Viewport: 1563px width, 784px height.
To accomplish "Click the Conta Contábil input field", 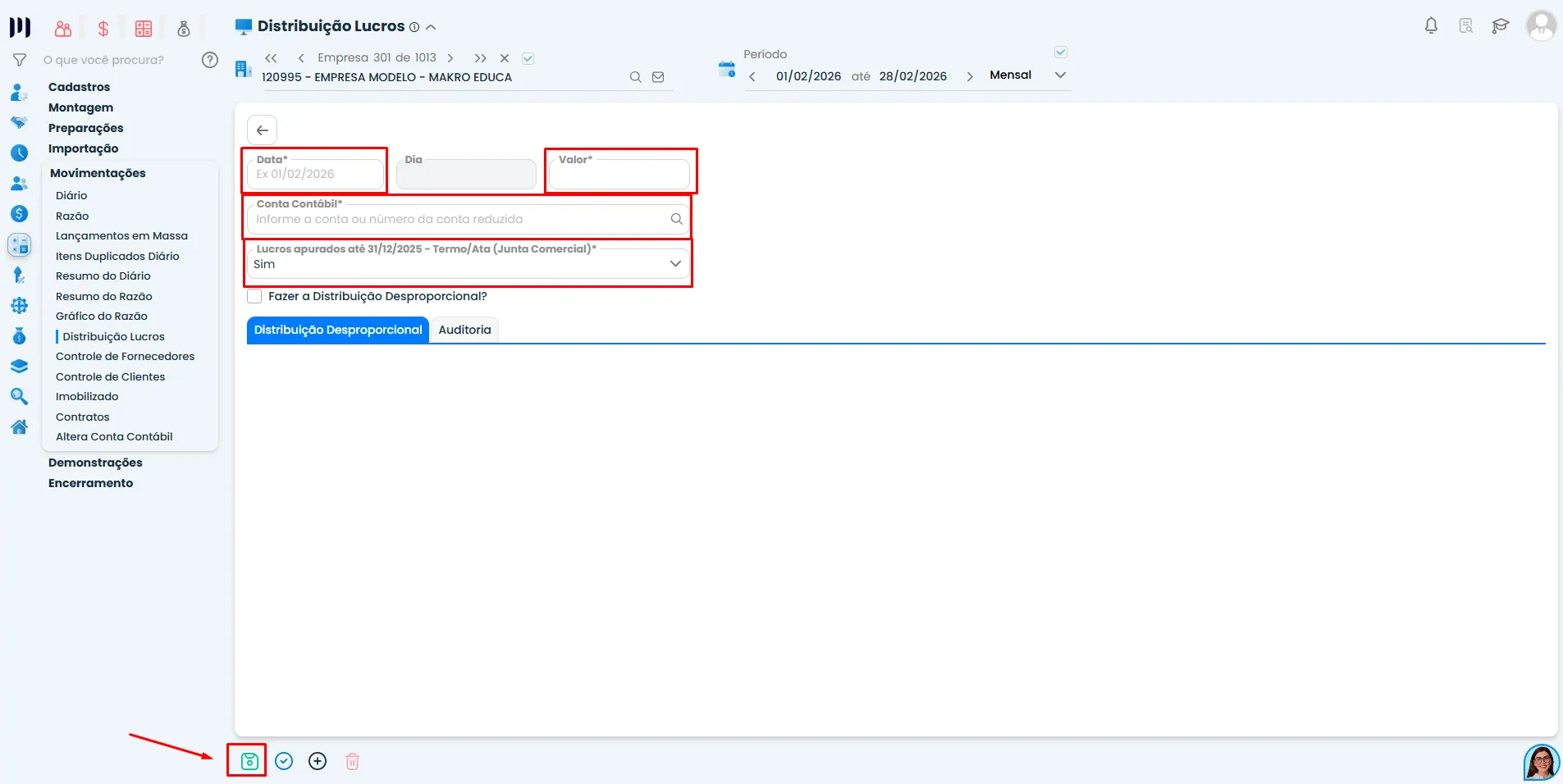I will point(468,219).
